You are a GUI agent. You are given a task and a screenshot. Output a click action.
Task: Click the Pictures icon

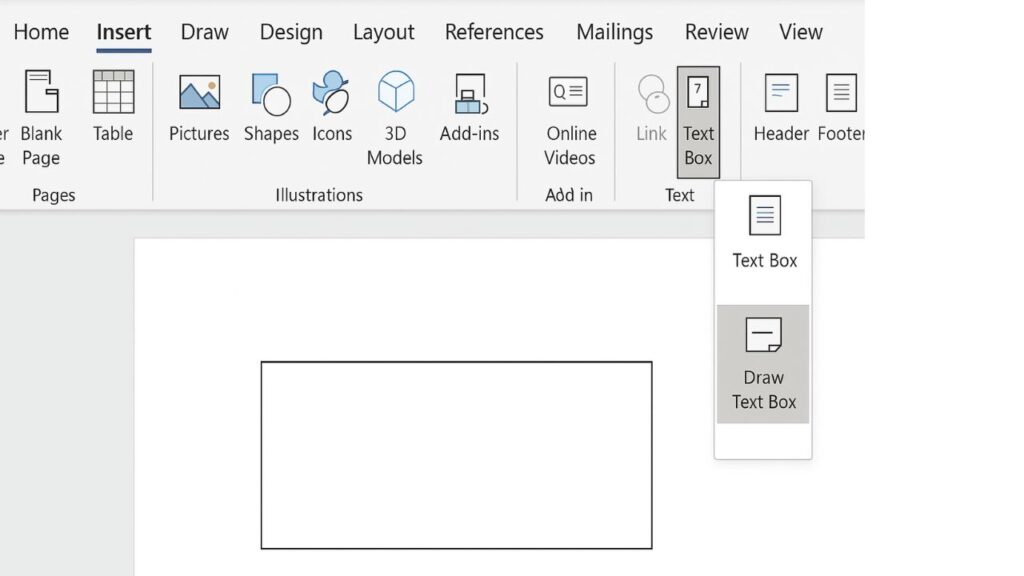199,106
